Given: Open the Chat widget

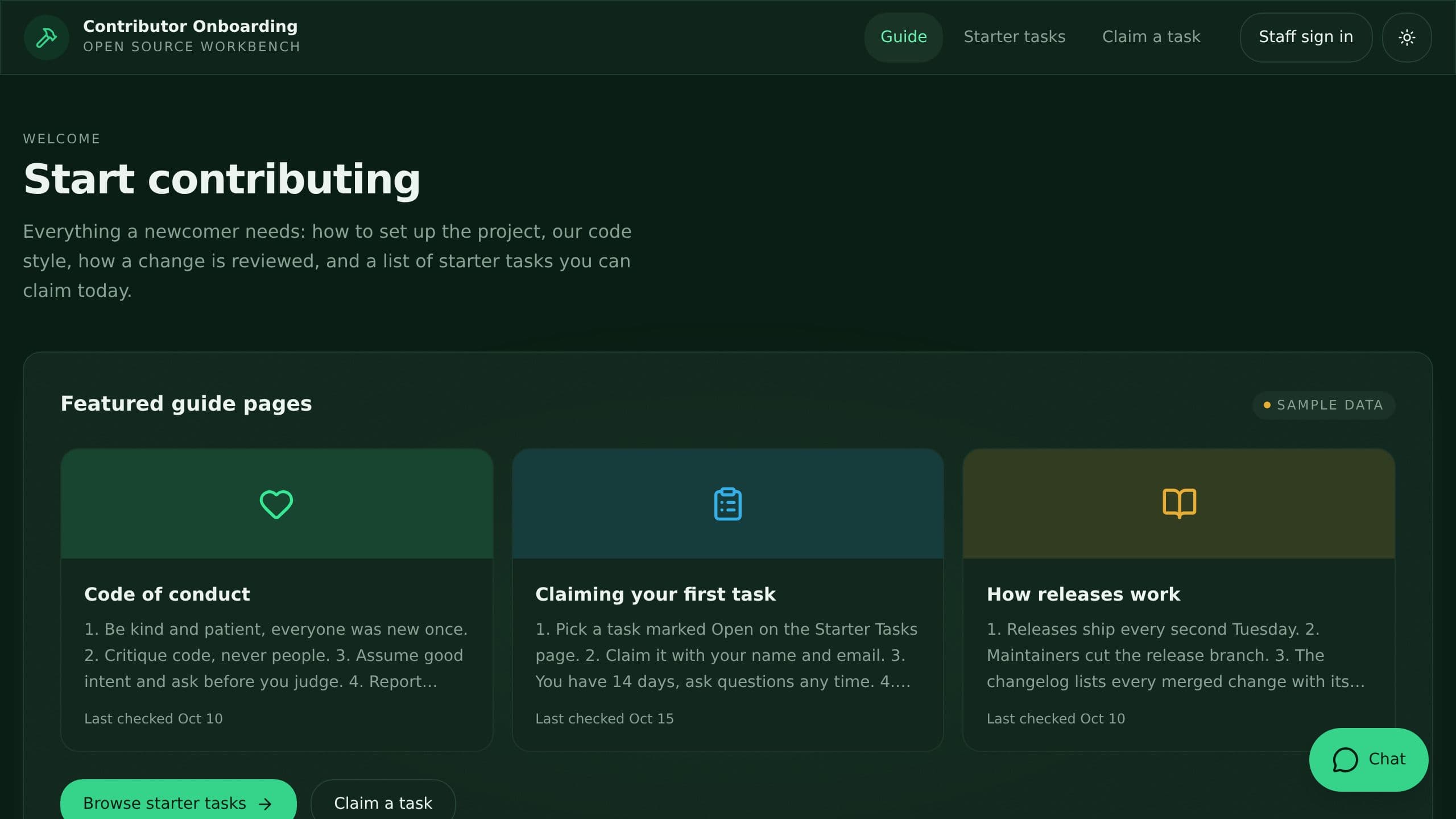Looking at the screenshot, I should 1368,760.
